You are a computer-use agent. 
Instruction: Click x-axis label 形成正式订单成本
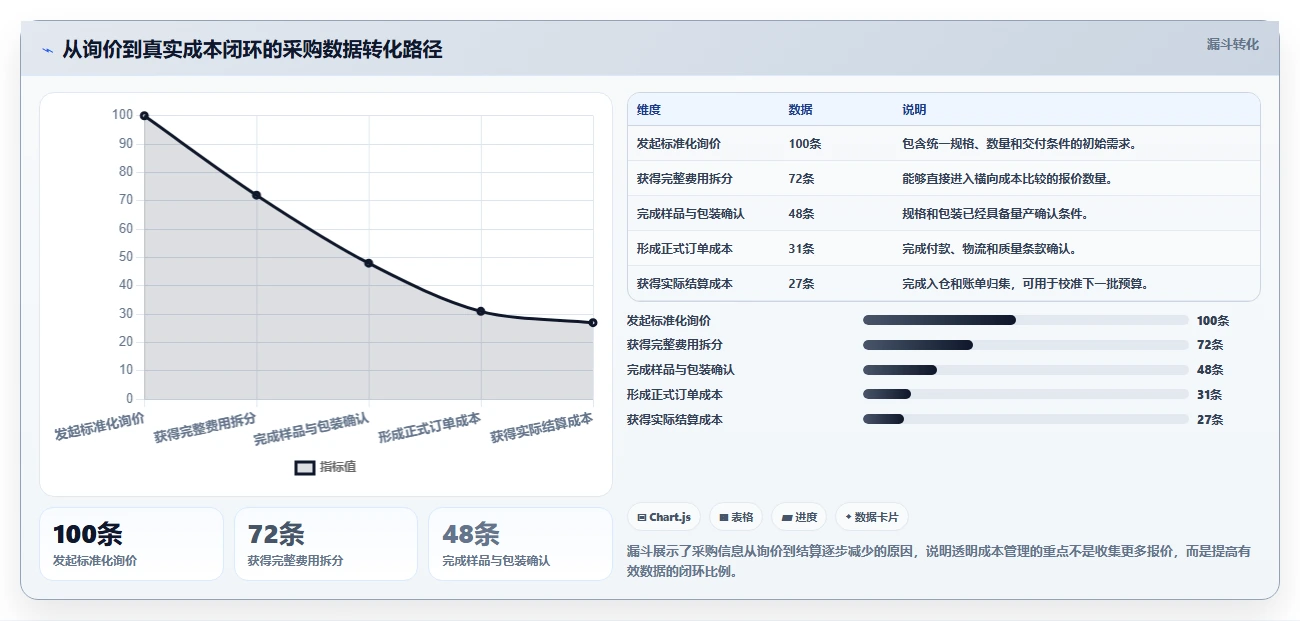(430, 427)
